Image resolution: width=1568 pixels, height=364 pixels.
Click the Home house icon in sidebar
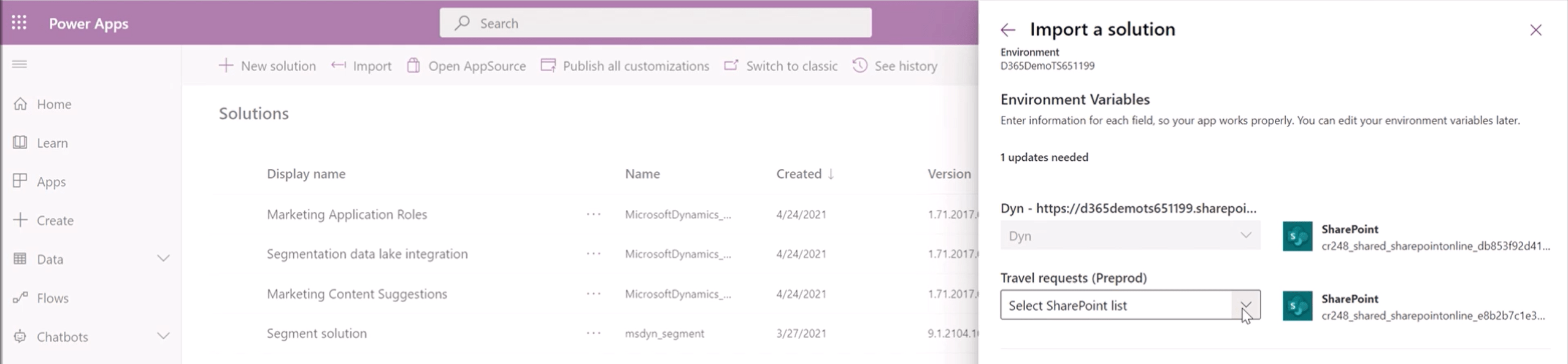[20, 104]
